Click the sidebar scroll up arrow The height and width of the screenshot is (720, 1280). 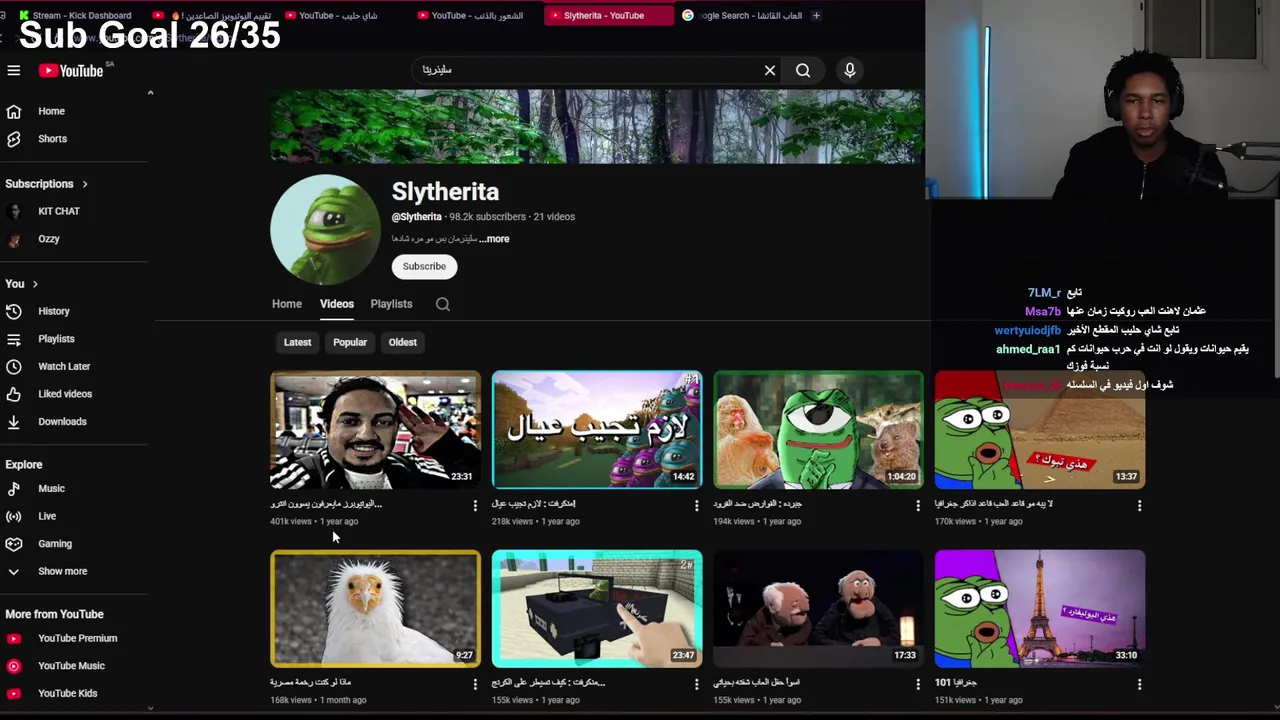[150, 93]
